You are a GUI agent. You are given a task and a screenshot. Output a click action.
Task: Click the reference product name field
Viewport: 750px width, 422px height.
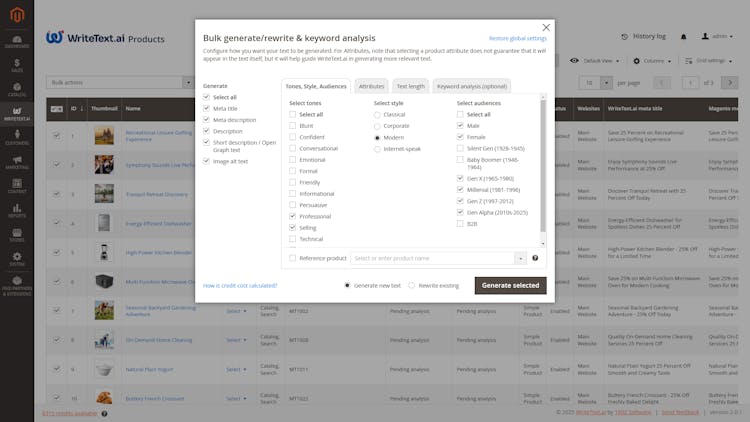(433, 258)
